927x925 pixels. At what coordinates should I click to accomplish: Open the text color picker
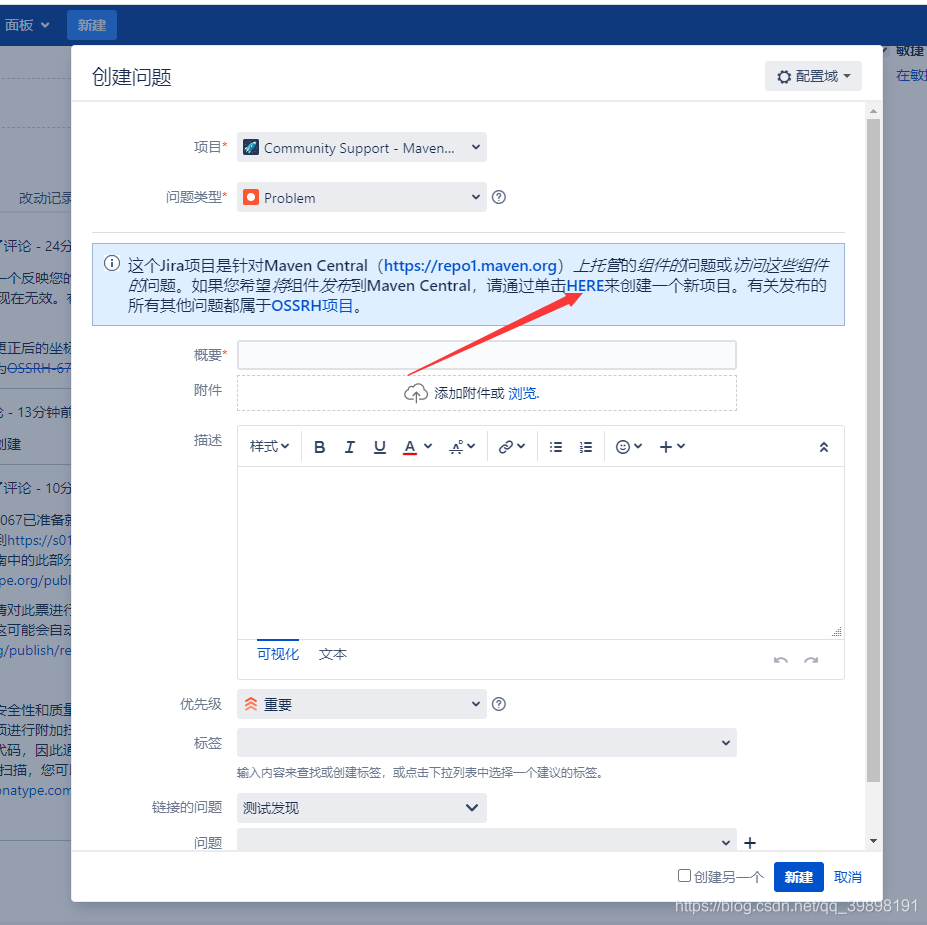pos(417,447)
